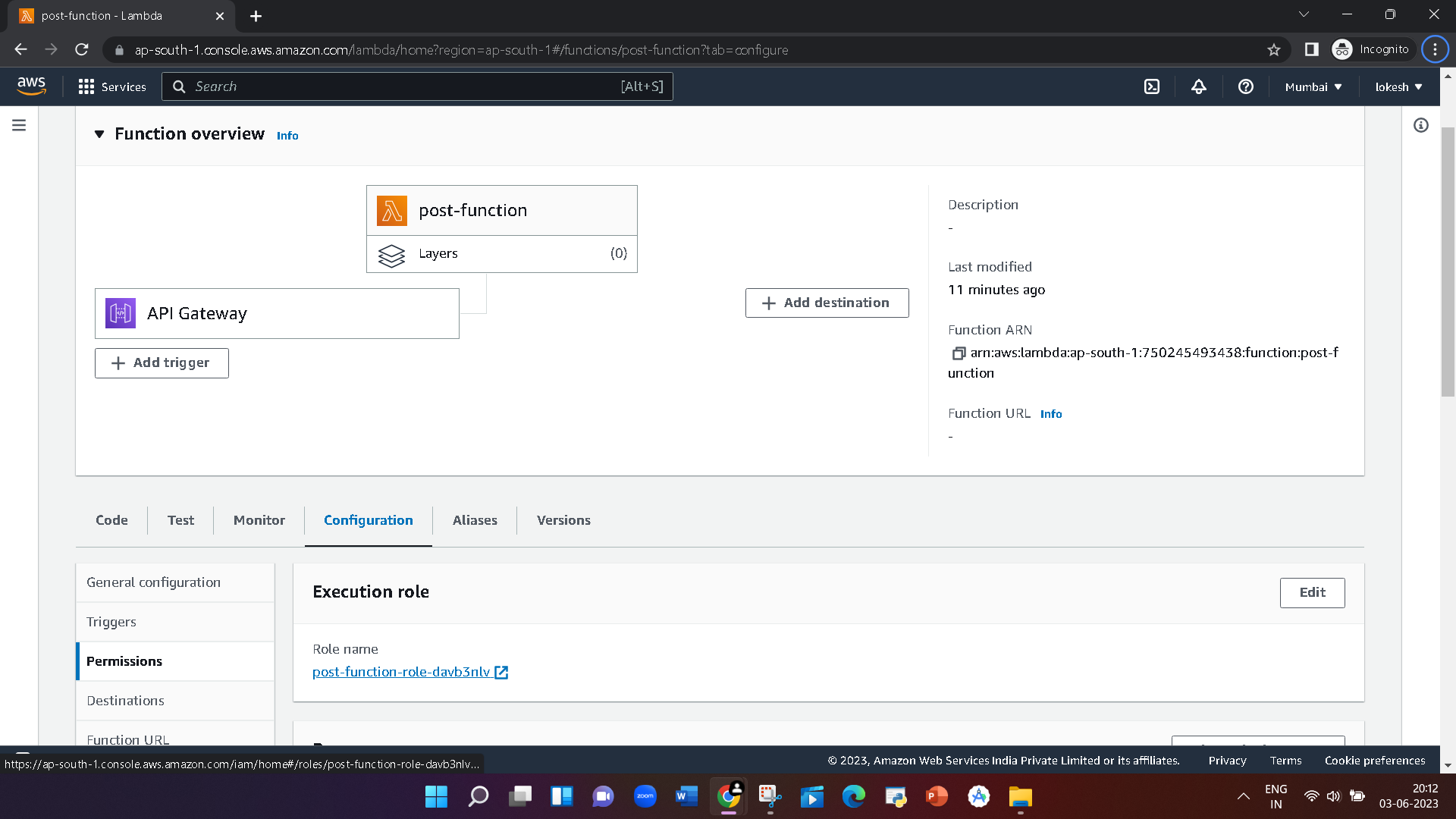Click inside the AWS search bar
1456x819 pixels.
[x=417, y=86]
